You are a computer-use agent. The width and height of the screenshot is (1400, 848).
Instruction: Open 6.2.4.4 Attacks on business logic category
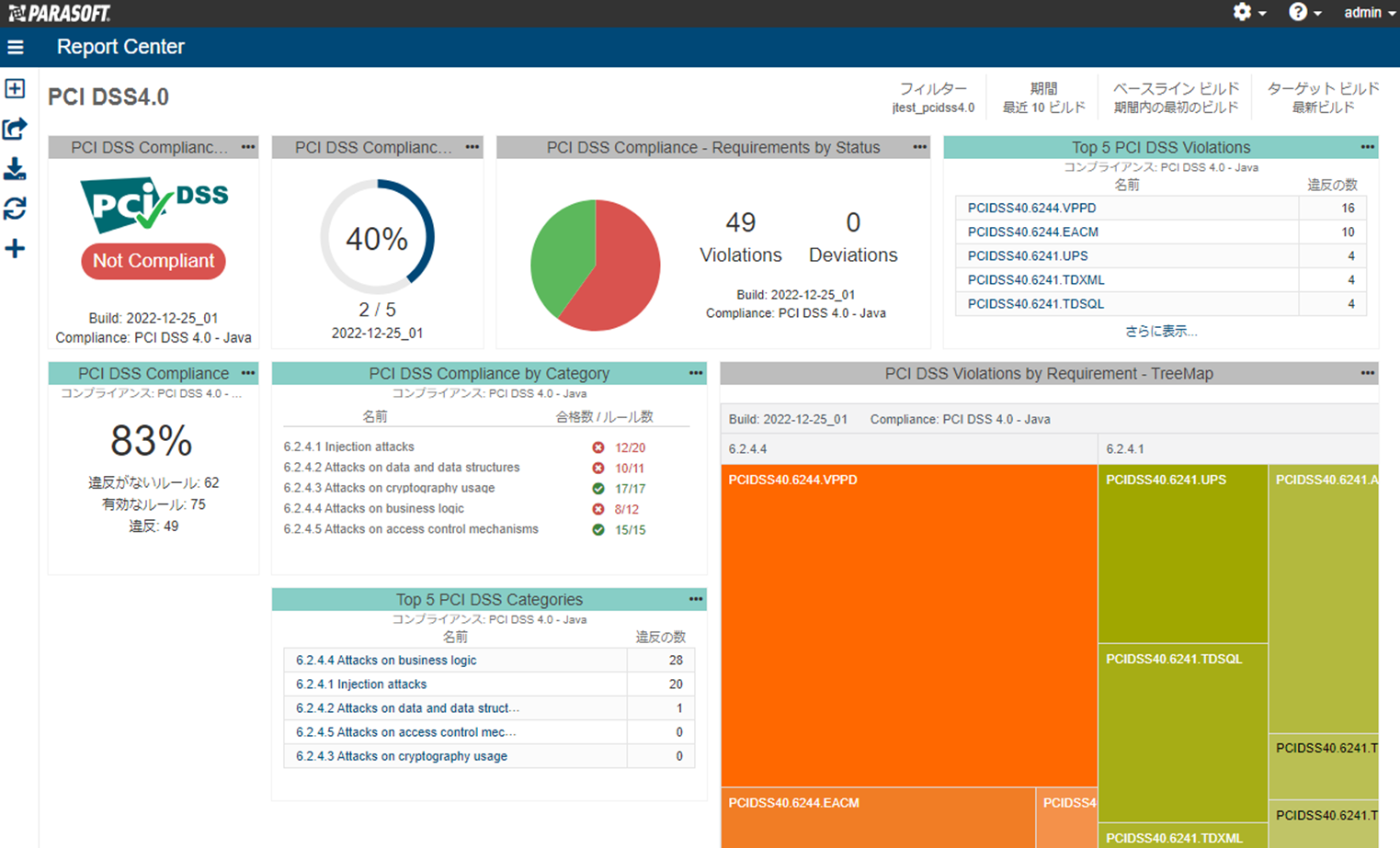(x=386, y=661)
